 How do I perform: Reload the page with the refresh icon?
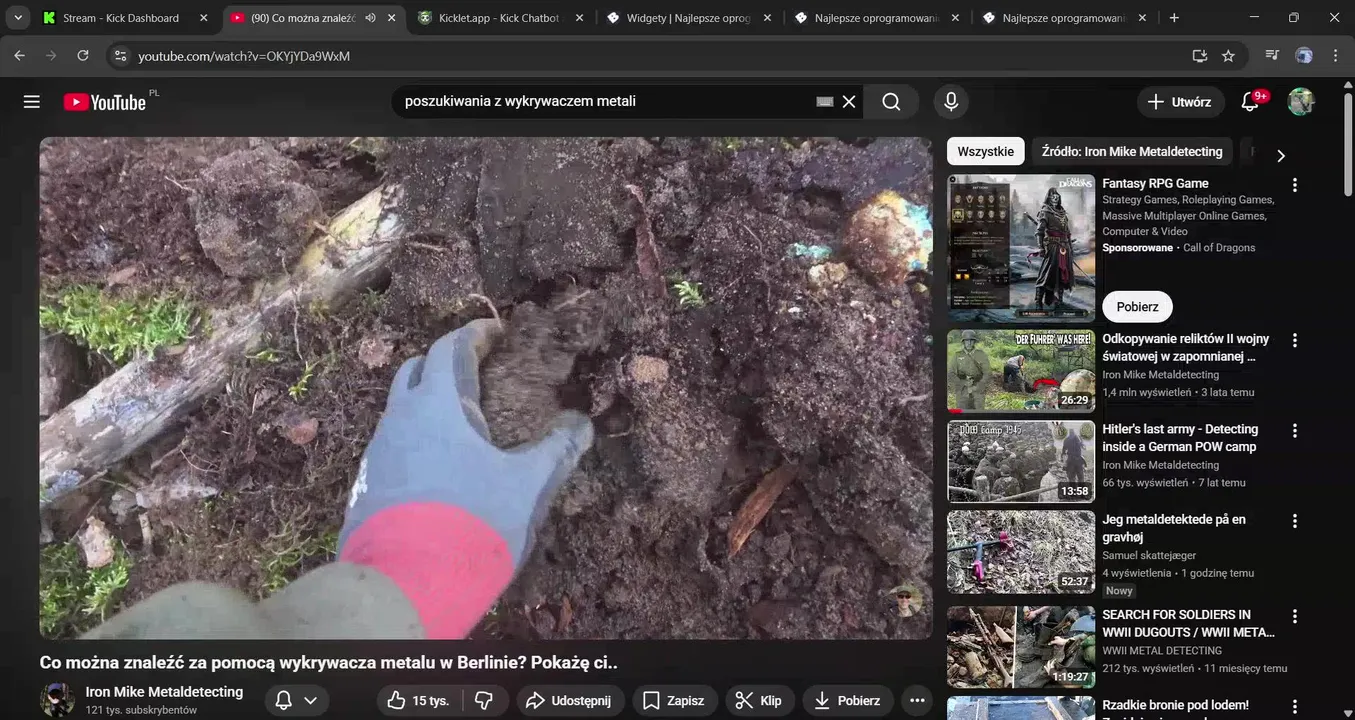[x=83, y=56]
